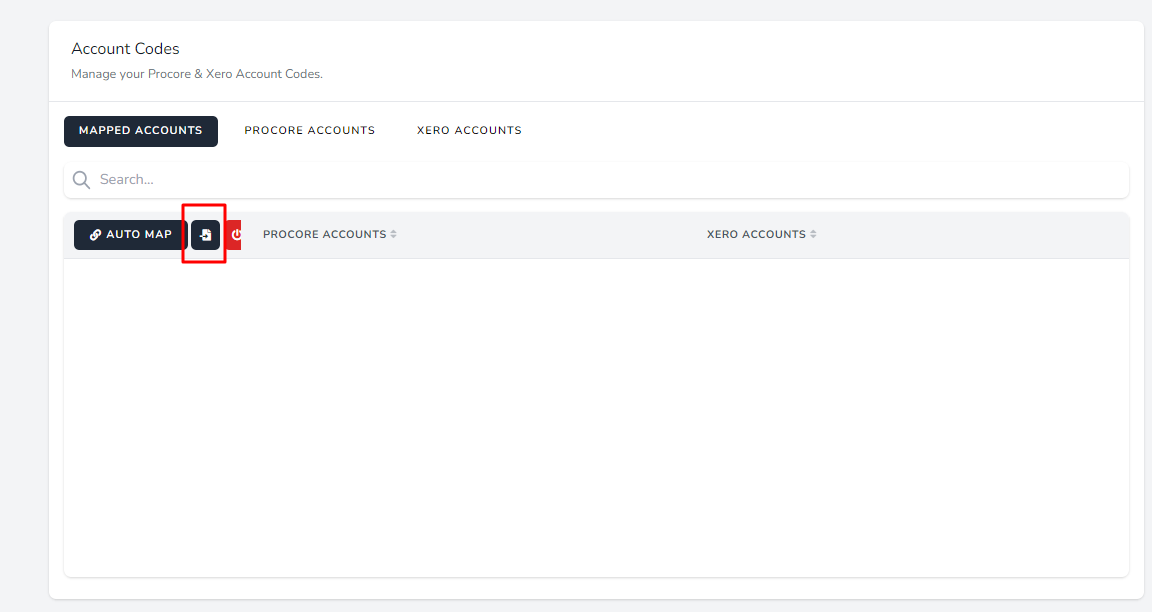Toggle the Mapped Accounts view on

click(x=140, y=131)
